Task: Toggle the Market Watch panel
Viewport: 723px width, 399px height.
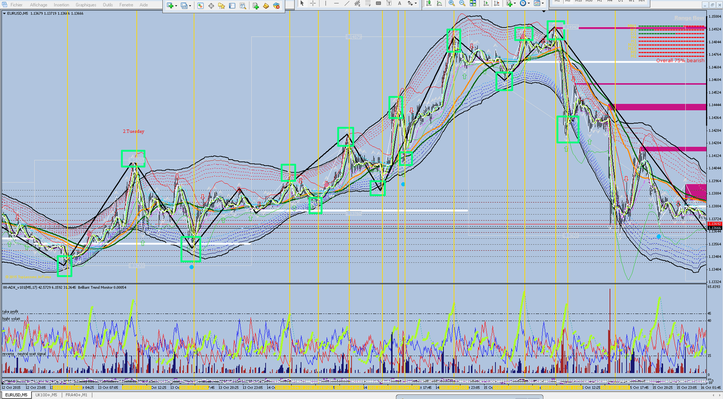Action: pos(200,6)
